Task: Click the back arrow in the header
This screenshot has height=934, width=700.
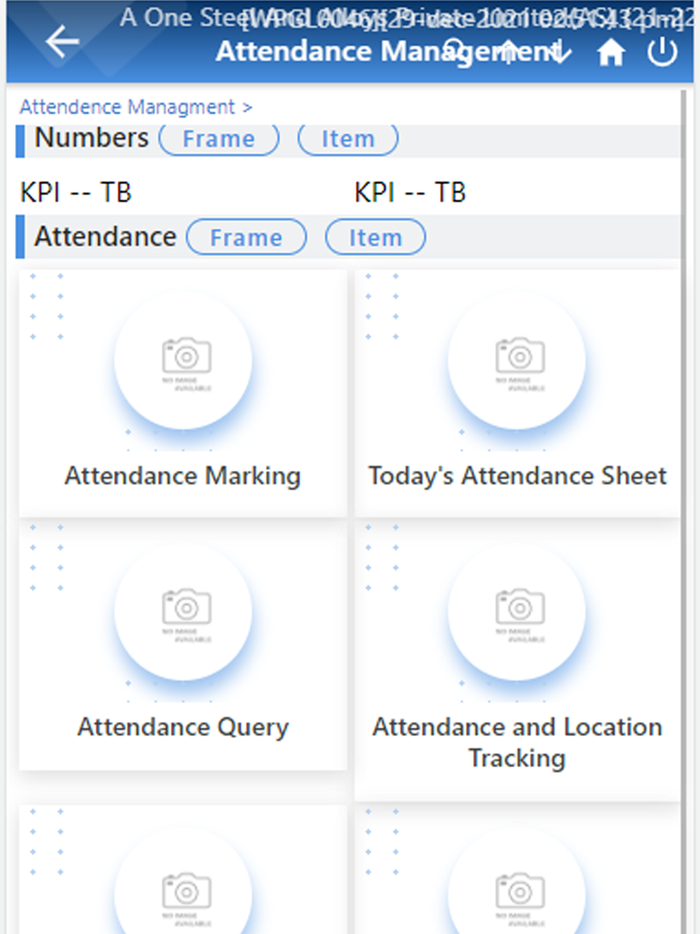Action: pos(61,42)
